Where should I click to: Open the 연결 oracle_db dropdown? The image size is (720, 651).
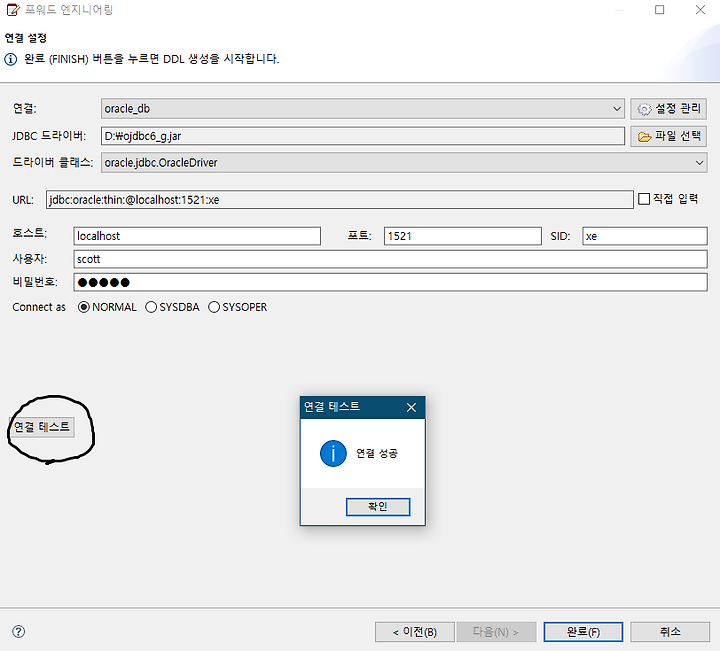pos(363,109)
